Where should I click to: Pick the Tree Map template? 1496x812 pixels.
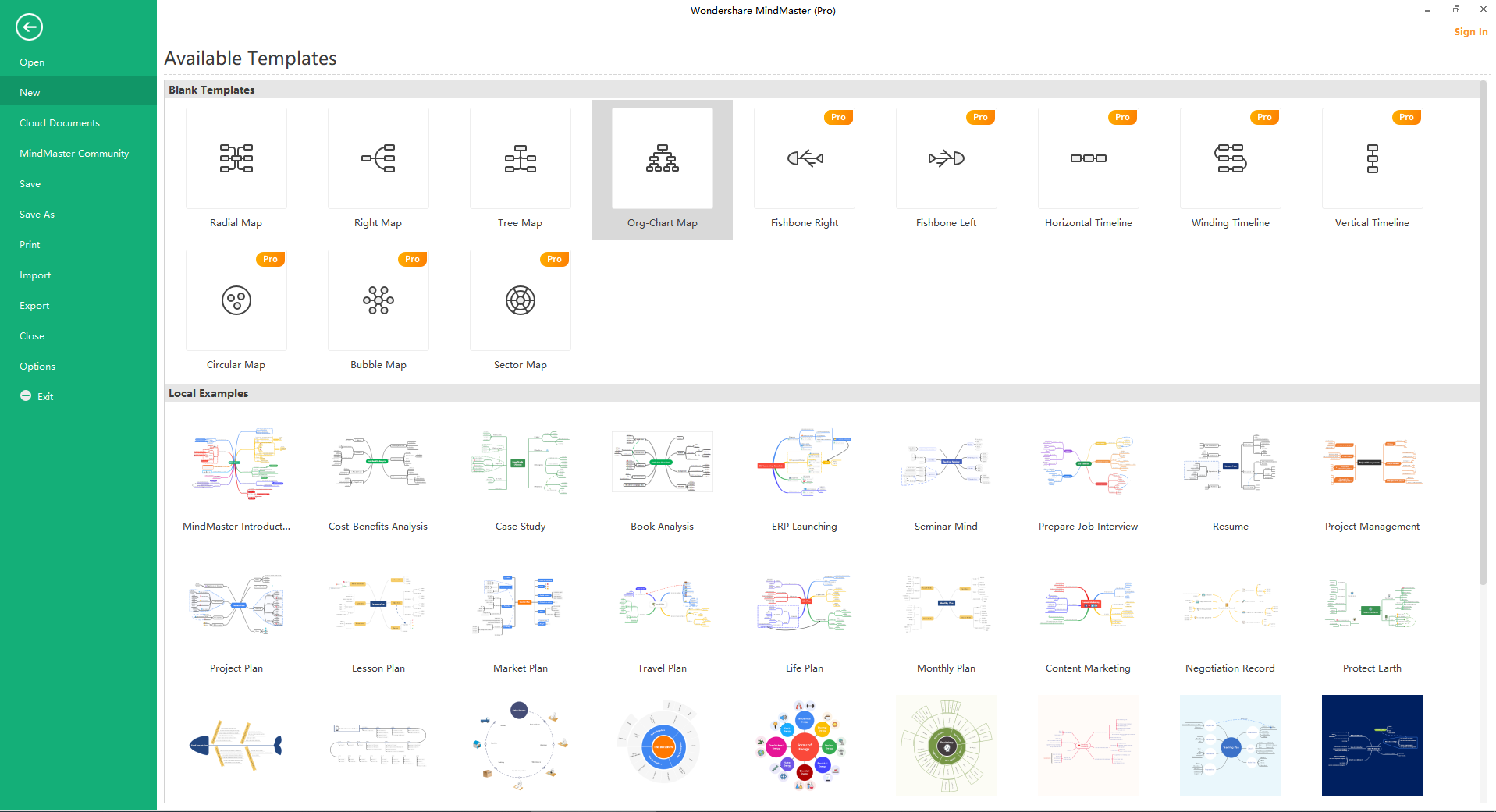(x=521, y=158)
